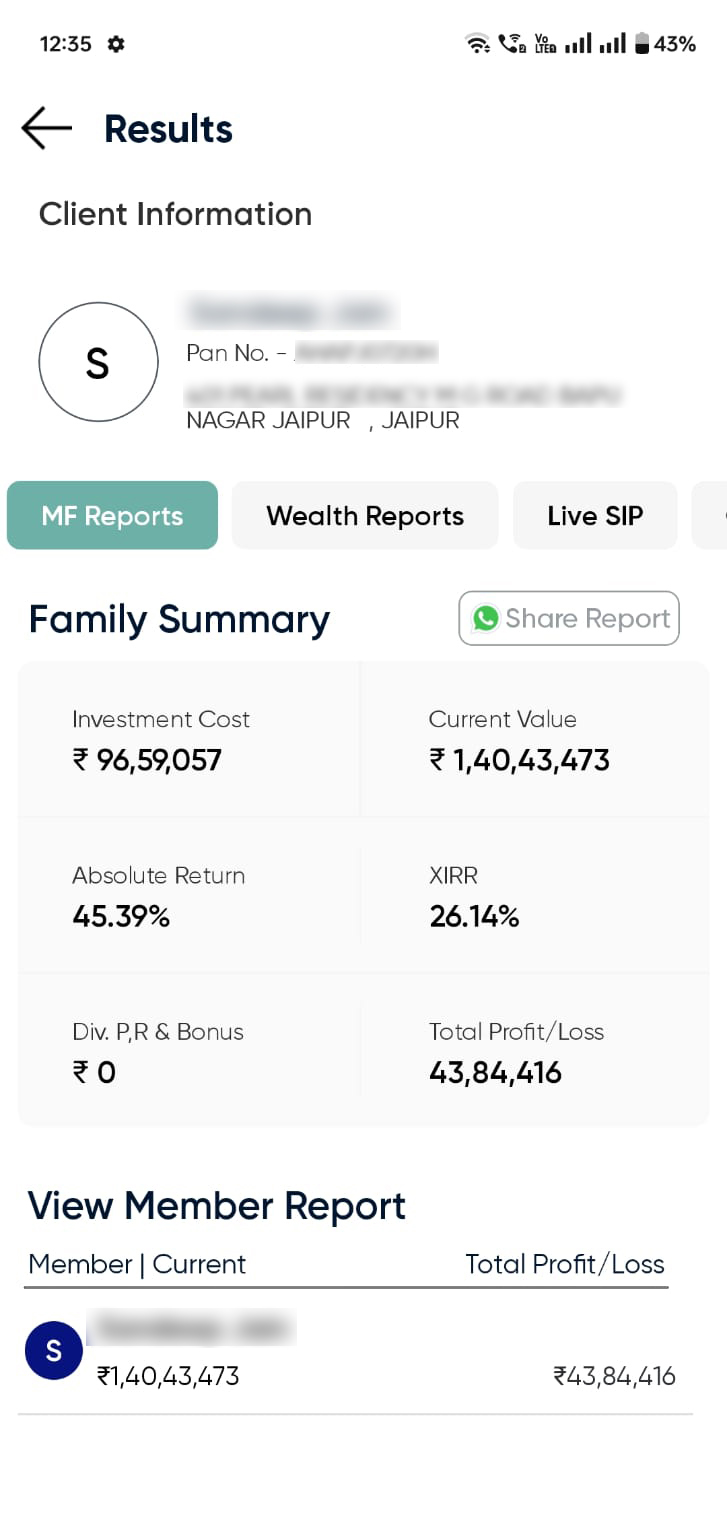Image resolution: width=727 pixels, height=1524 pixels.
Task: Tap the WhatsApp icon in Share Report
Action: (486, 618)
